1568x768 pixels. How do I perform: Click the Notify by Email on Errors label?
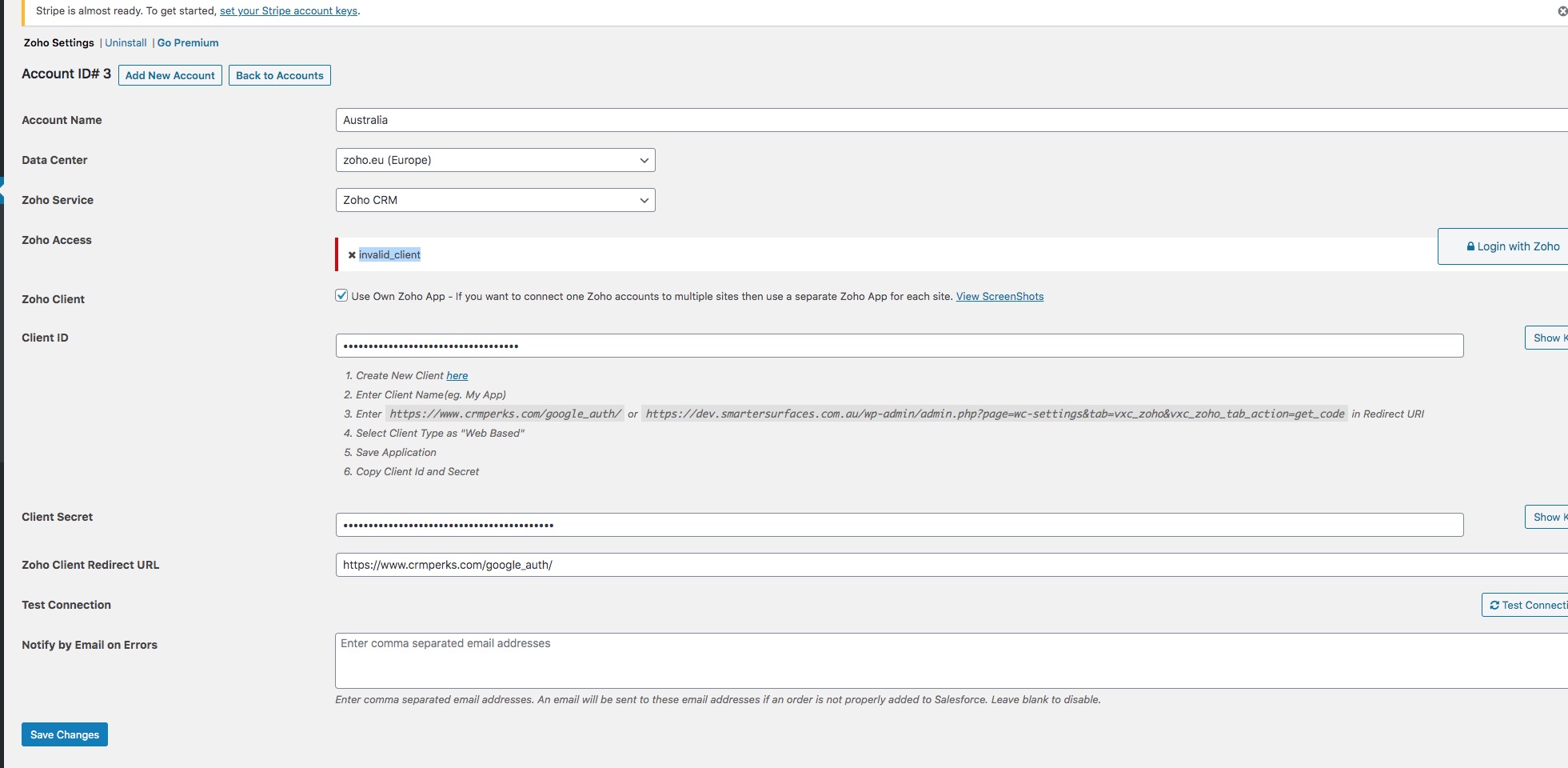90,645
